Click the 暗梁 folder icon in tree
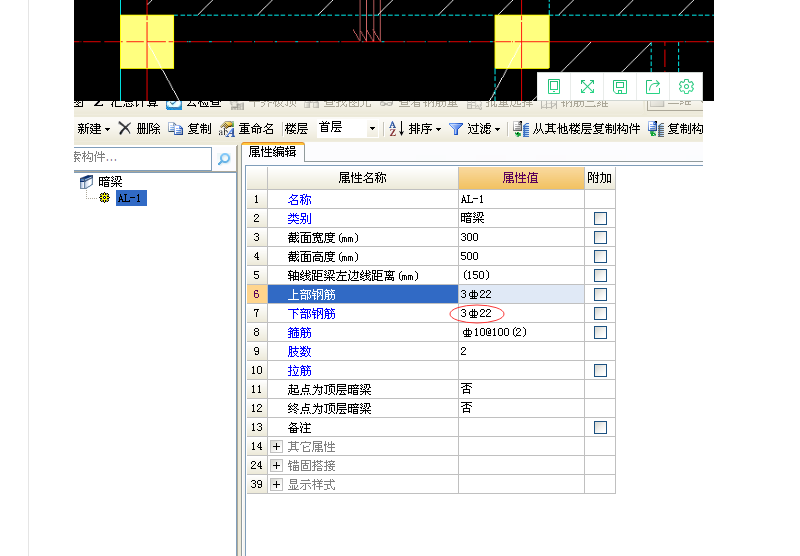The height and width of the screenshot is (556, 800). click(86, 181)
